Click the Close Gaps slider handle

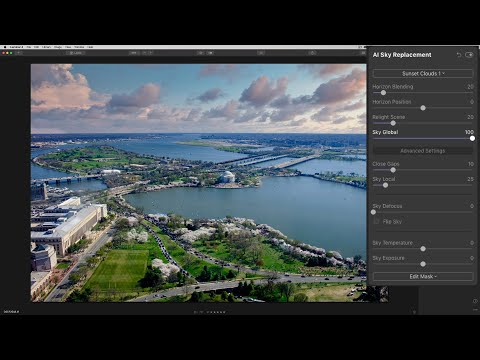point(393,170)
